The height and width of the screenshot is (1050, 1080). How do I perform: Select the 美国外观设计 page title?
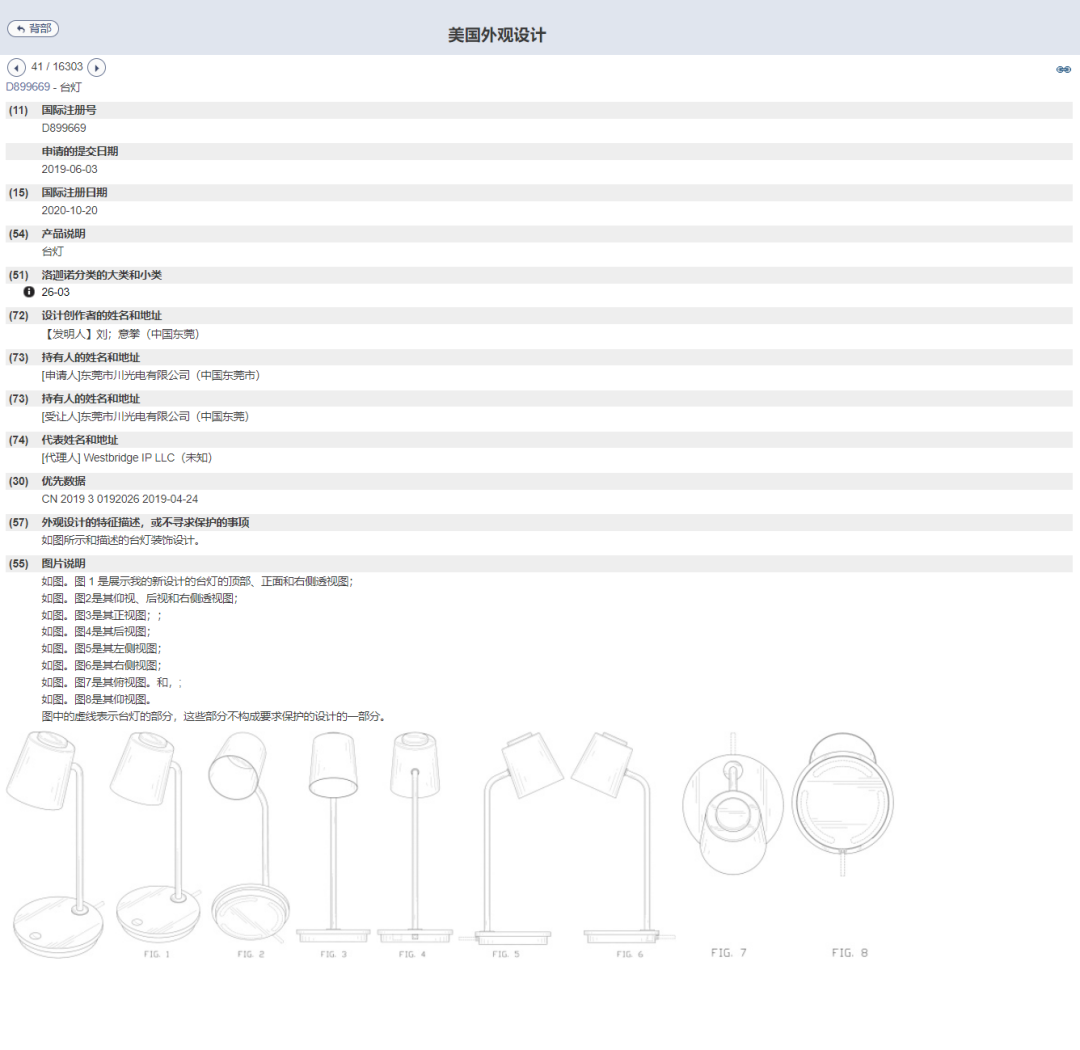coord(497,35)
